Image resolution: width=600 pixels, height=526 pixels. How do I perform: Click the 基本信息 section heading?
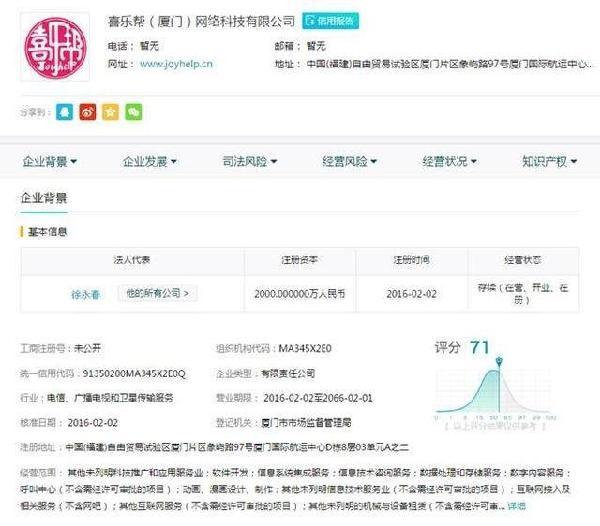click(48, 232)
